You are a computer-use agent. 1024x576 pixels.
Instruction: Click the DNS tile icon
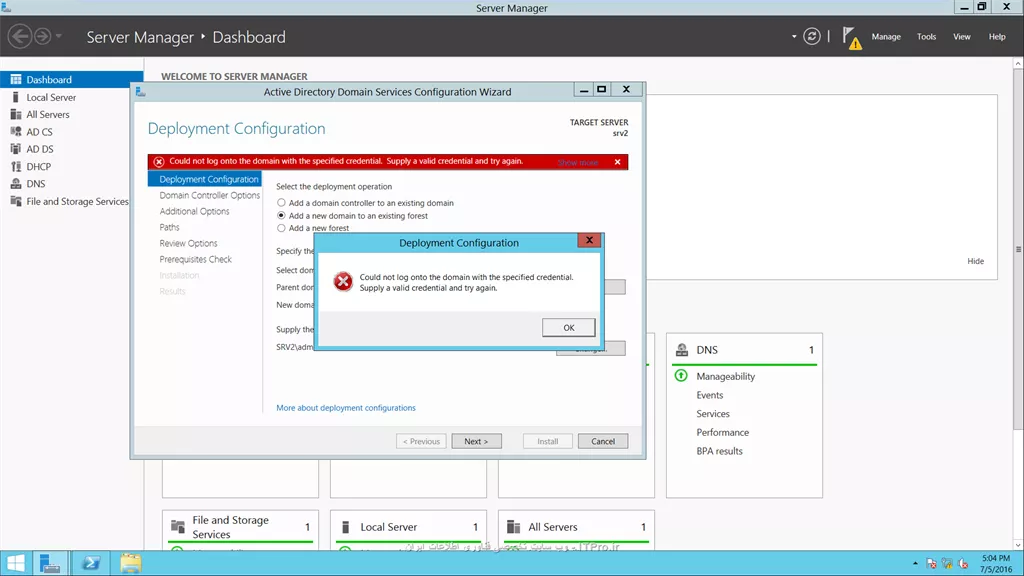click(x=682, y=349)
